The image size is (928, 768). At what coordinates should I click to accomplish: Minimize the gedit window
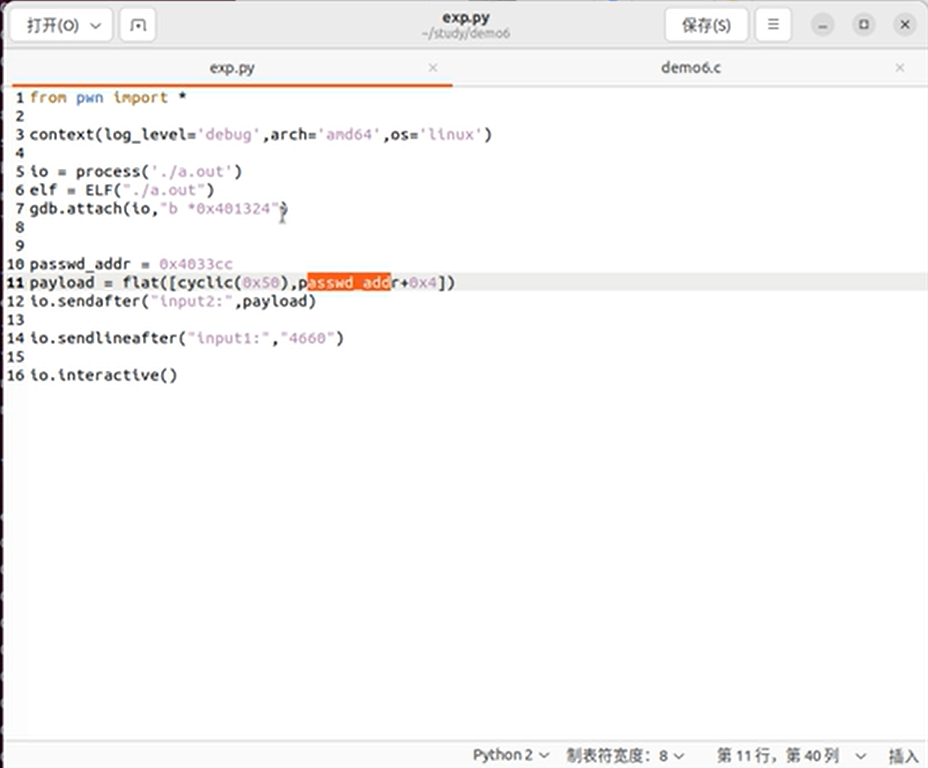825,26
